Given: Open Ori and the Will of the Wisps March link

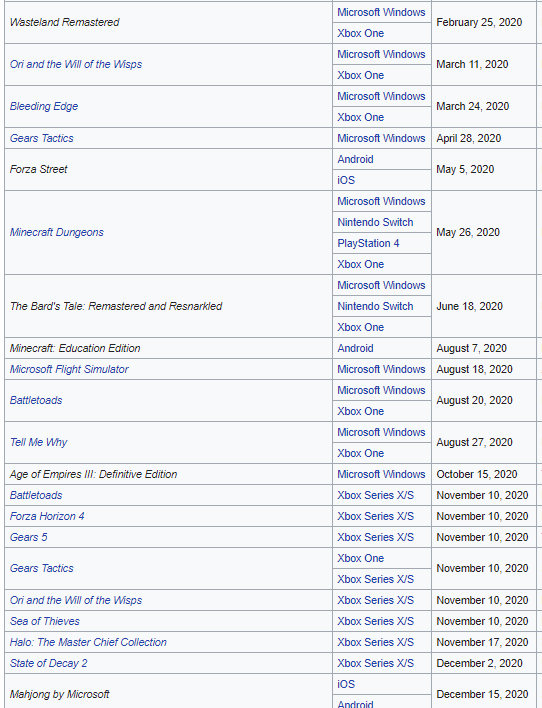Looking at the screenshot, I should [76, 65].
